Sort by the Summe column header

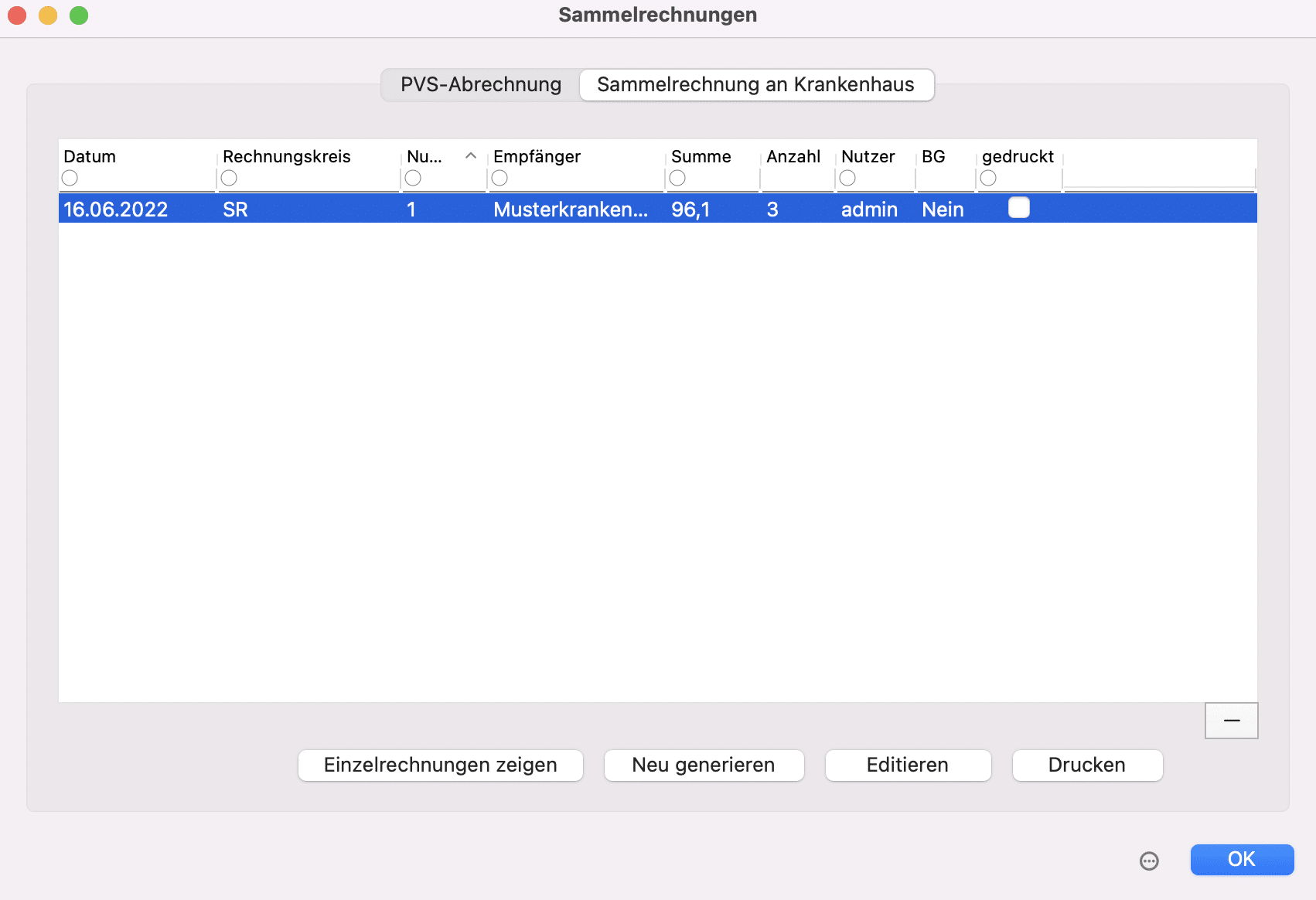click(701, 156)
